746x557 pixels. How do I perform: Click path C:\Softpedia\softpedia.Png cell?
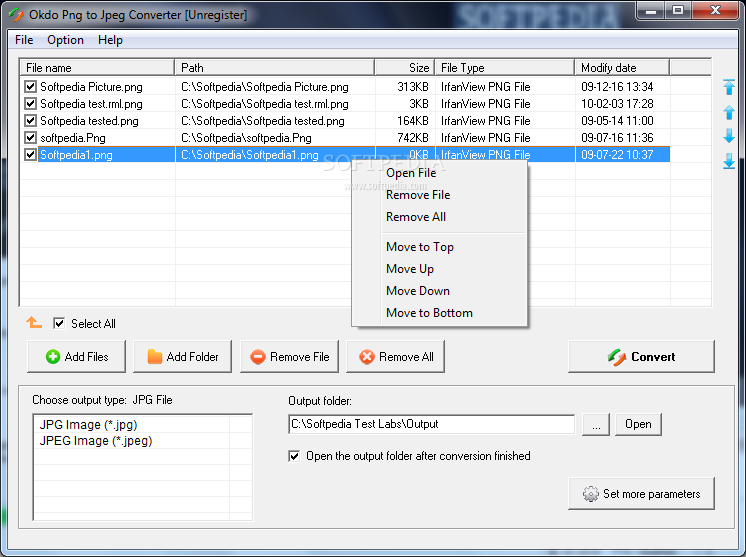click(x=246, y=138)
